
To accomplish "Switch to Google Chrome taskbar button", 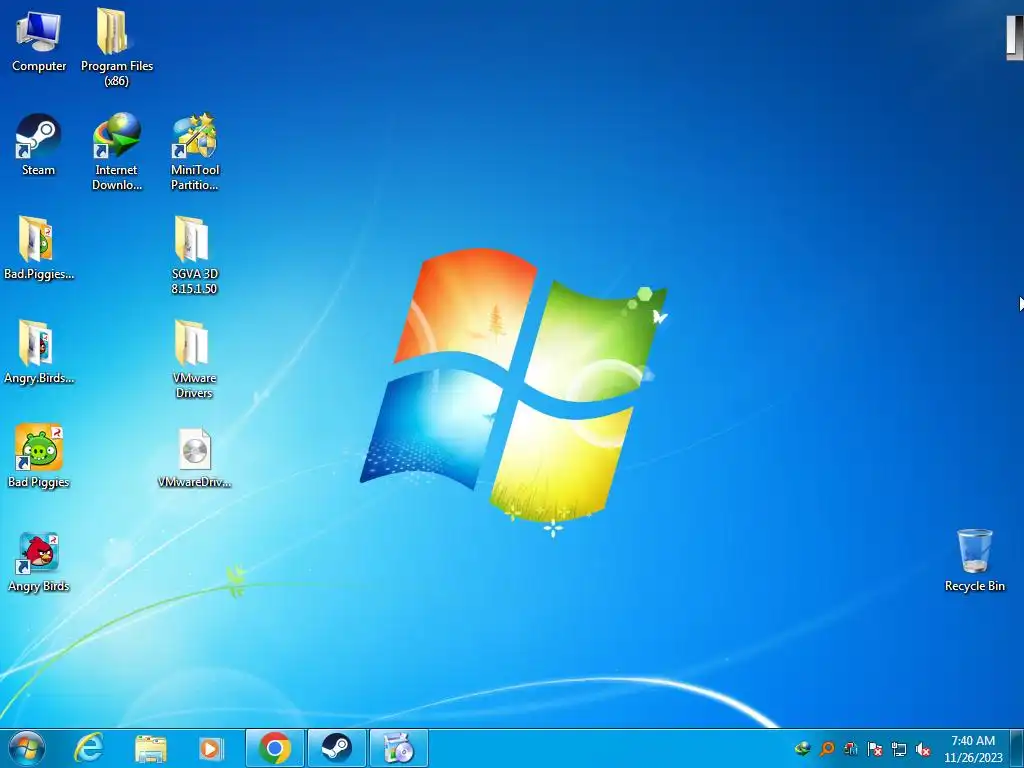I will pos(274,748).
